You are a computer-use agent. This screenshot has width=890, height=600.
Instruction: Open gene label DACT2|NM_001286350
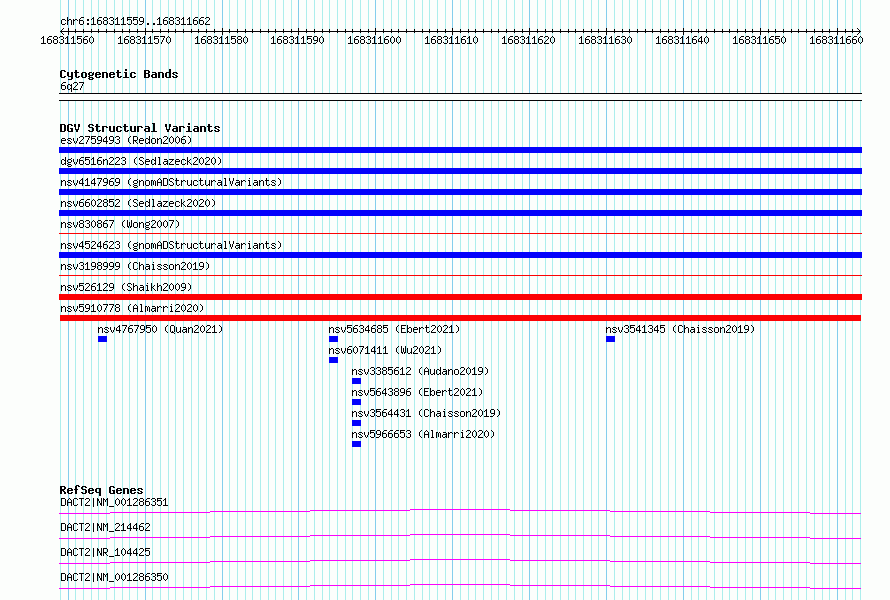click(114, 577)
